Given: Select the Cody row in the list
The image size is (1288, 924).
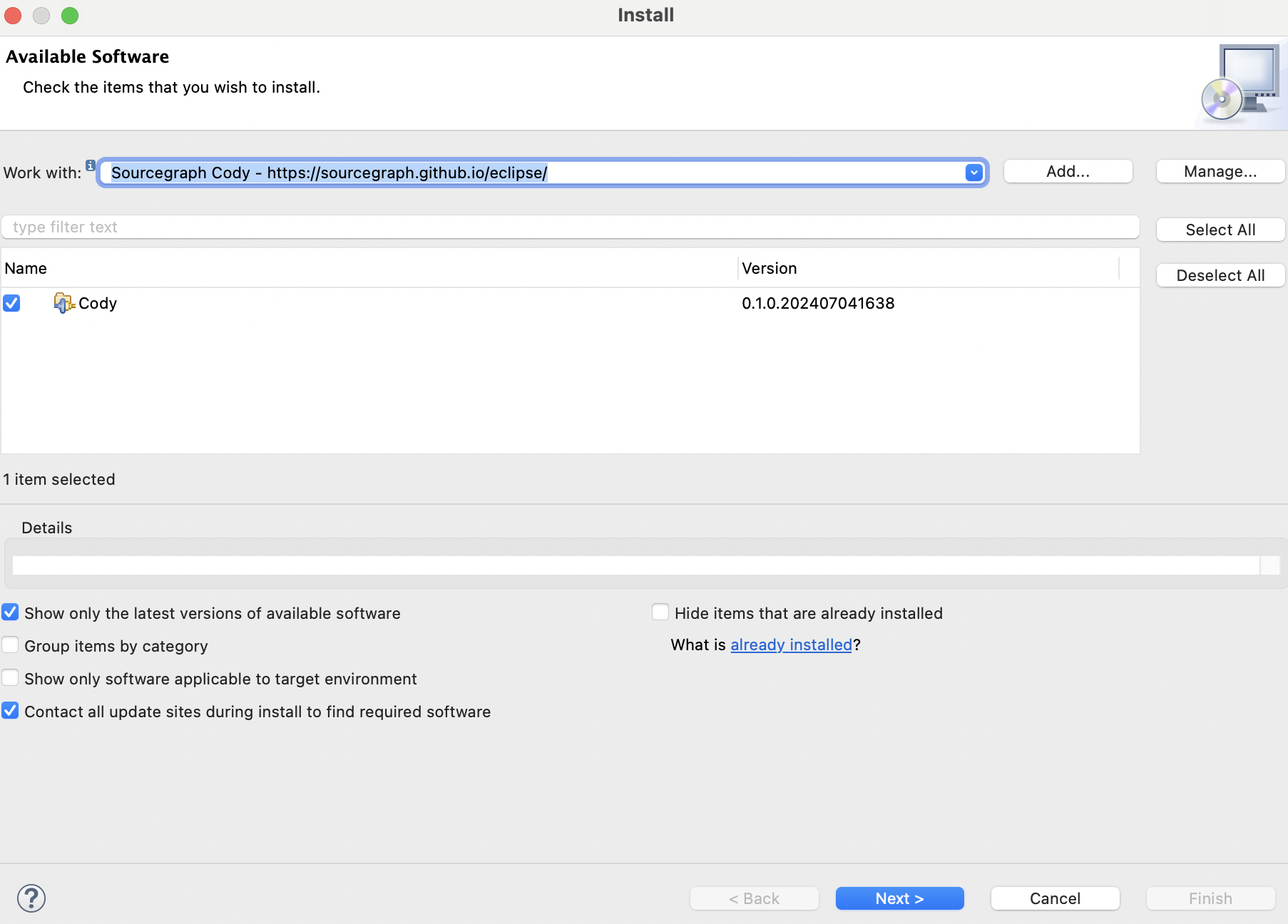Looking at the screenshot, I should tap(570, 303).
